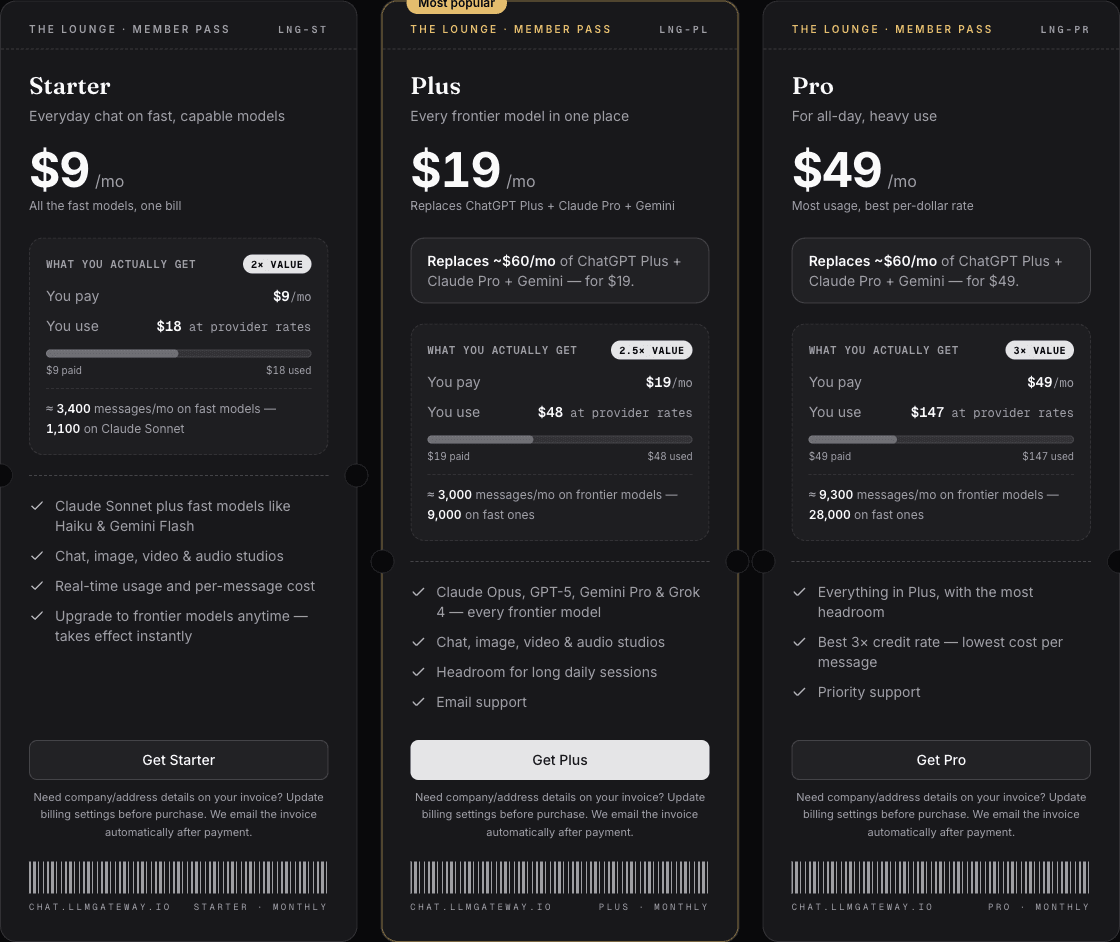Click the Pro 'Replaces ~$60/mo' callout box

pyautogui.click(x=941, y=271)
